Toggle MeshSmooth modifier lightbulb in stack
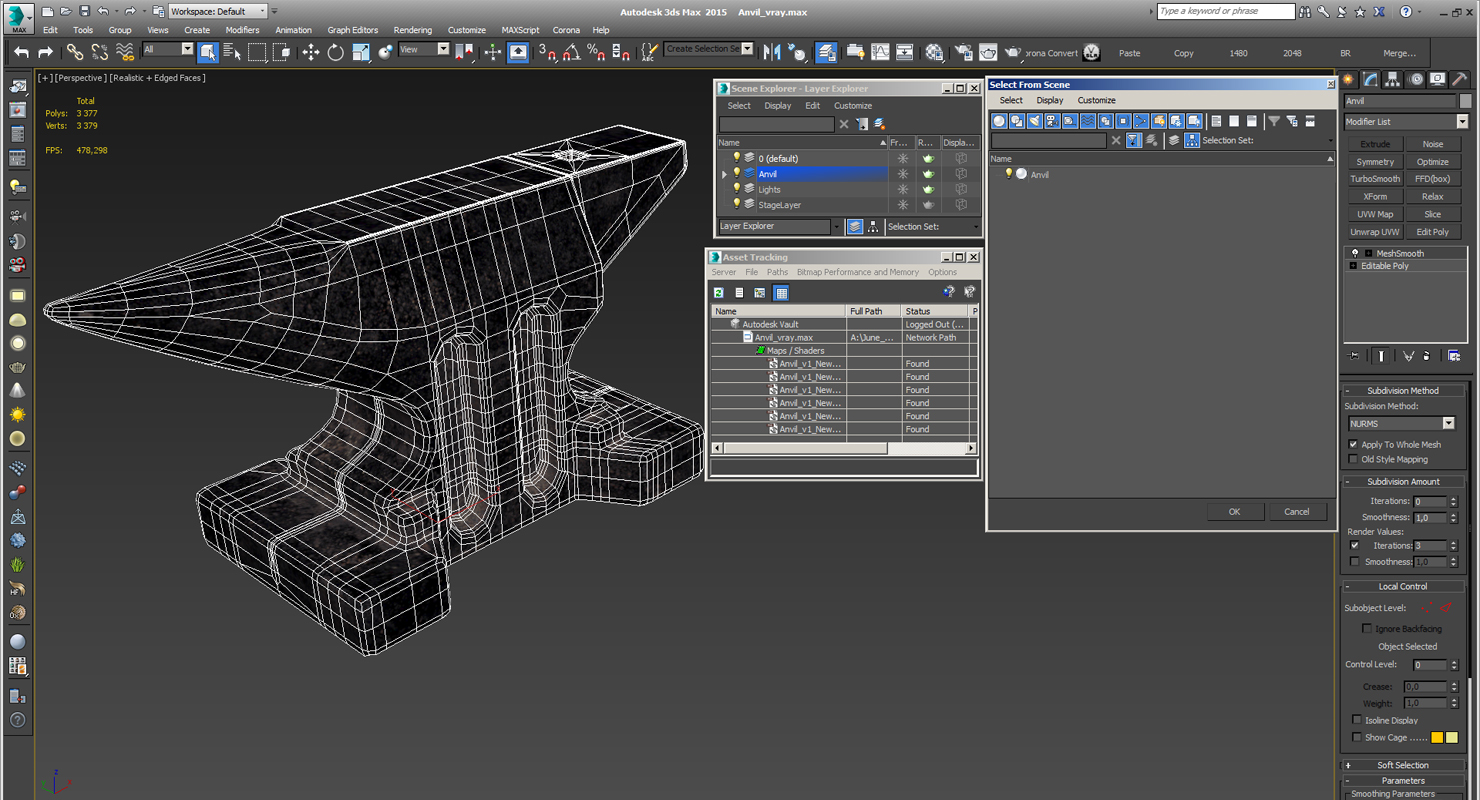 (1355, 253)
